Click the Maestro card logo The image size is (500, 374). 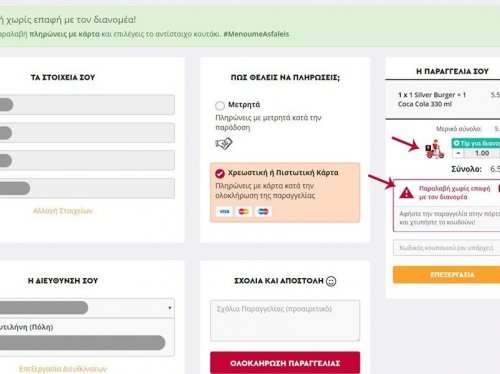click(263, 211)
